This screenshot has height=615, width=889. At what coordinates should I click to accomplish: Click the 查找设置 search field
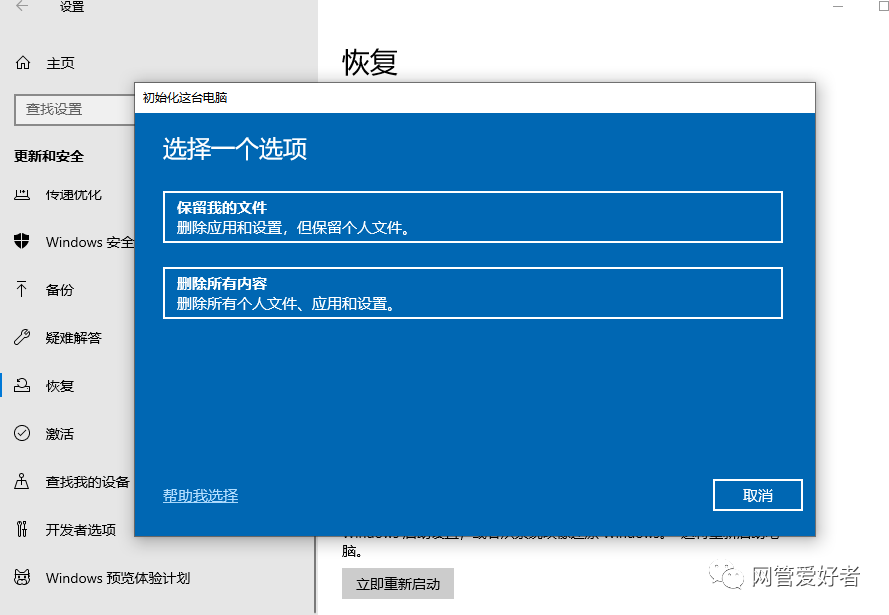point(75,109)
